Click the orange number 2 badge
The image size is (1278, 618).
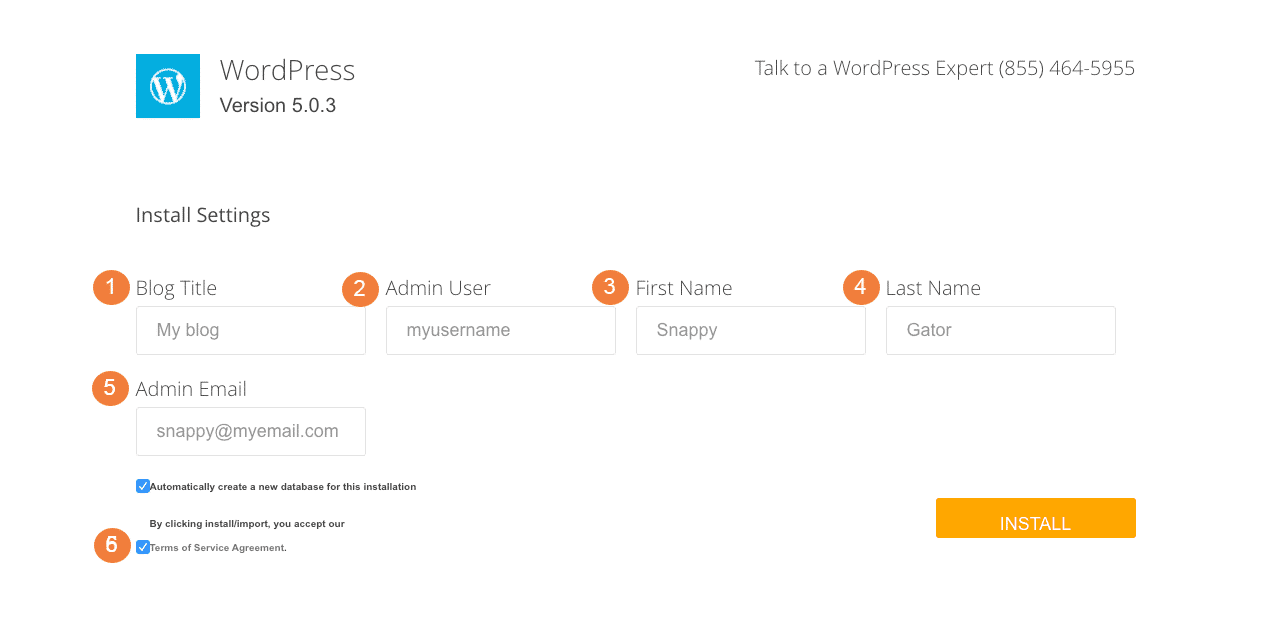[360, 289]
